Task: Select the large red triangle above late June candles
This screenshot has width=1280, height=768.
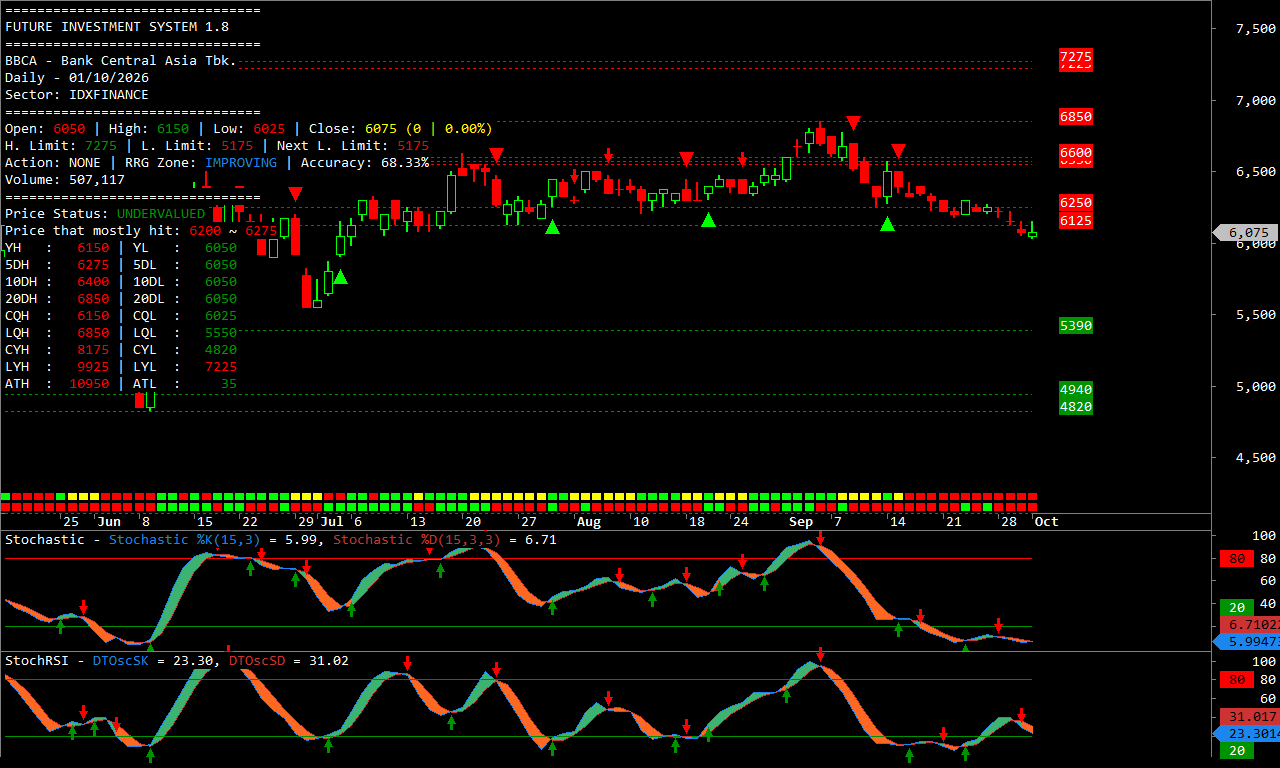Action: point(295,193)
